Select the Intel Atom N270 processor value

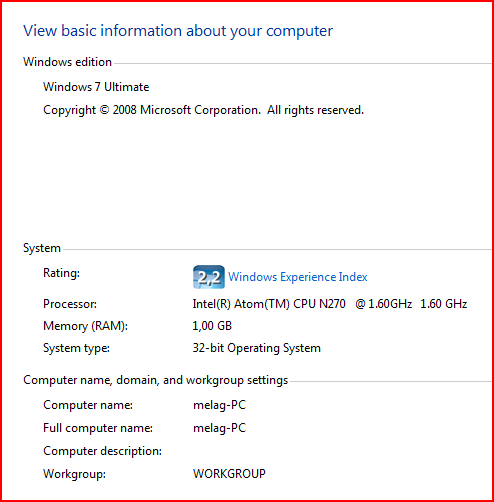(330, 304)
